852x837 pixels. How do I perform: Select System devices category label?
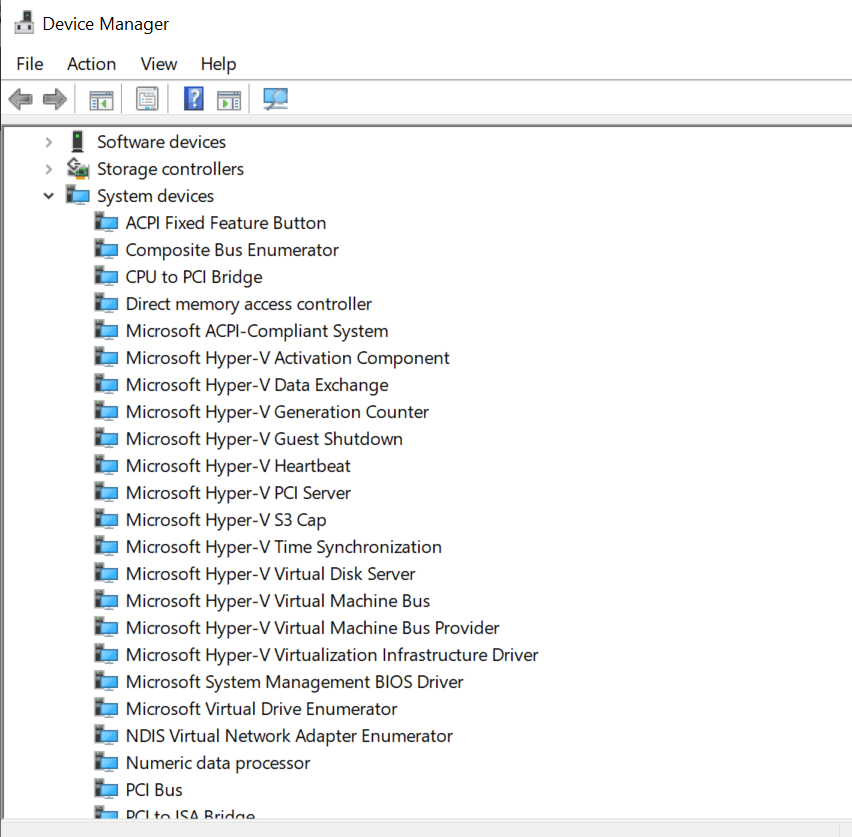click(155, 196)
